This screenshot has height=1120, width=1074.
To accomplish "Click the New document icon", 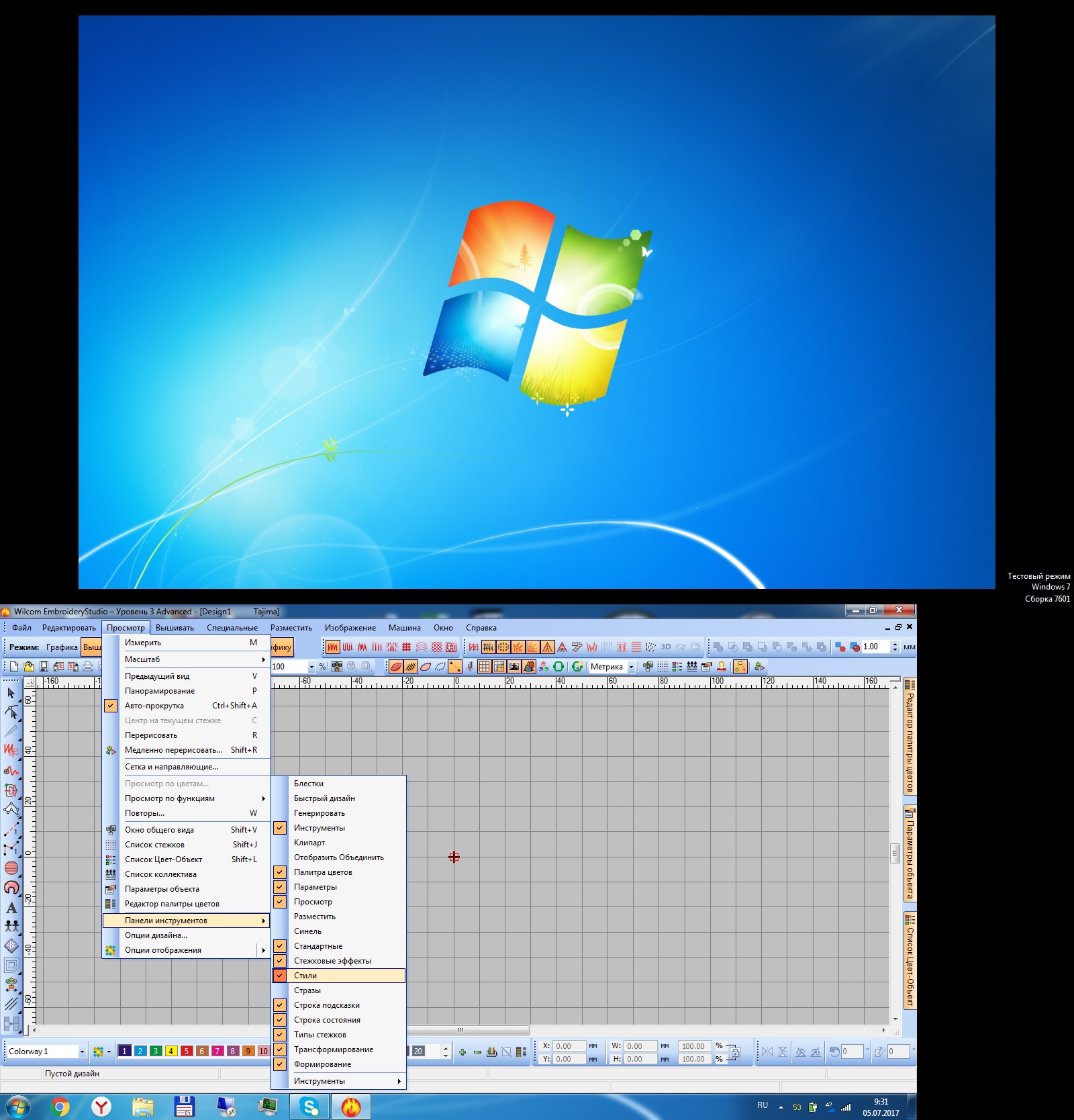I will [x=14, y=667].
